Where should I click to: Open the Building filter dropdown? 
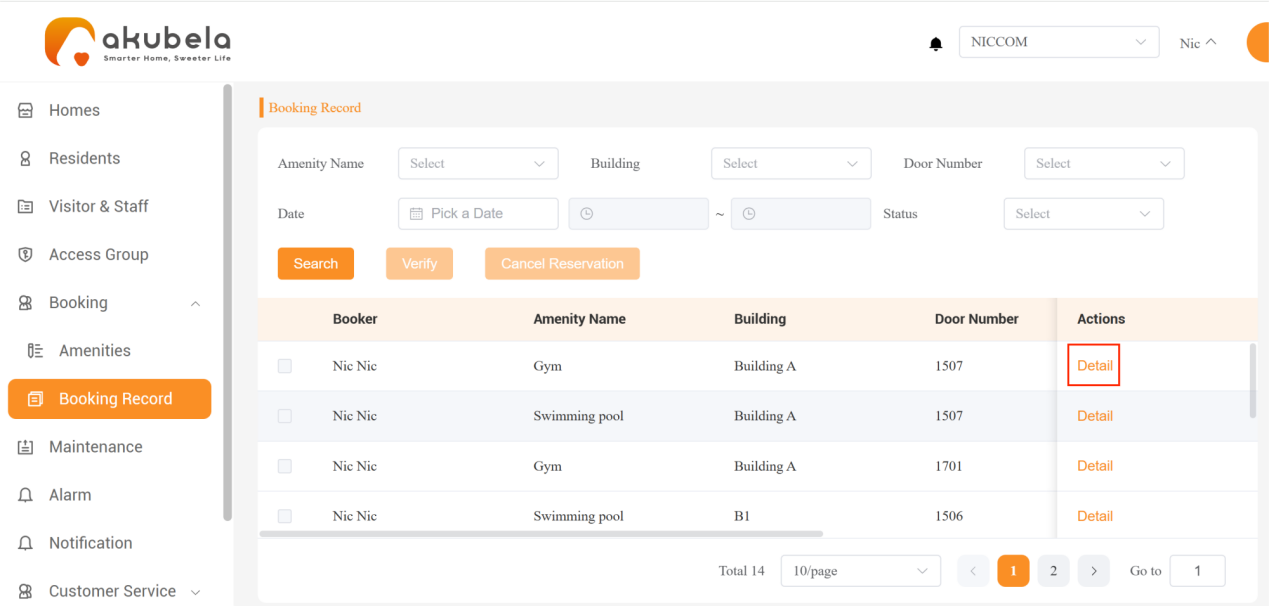(791, 163)
